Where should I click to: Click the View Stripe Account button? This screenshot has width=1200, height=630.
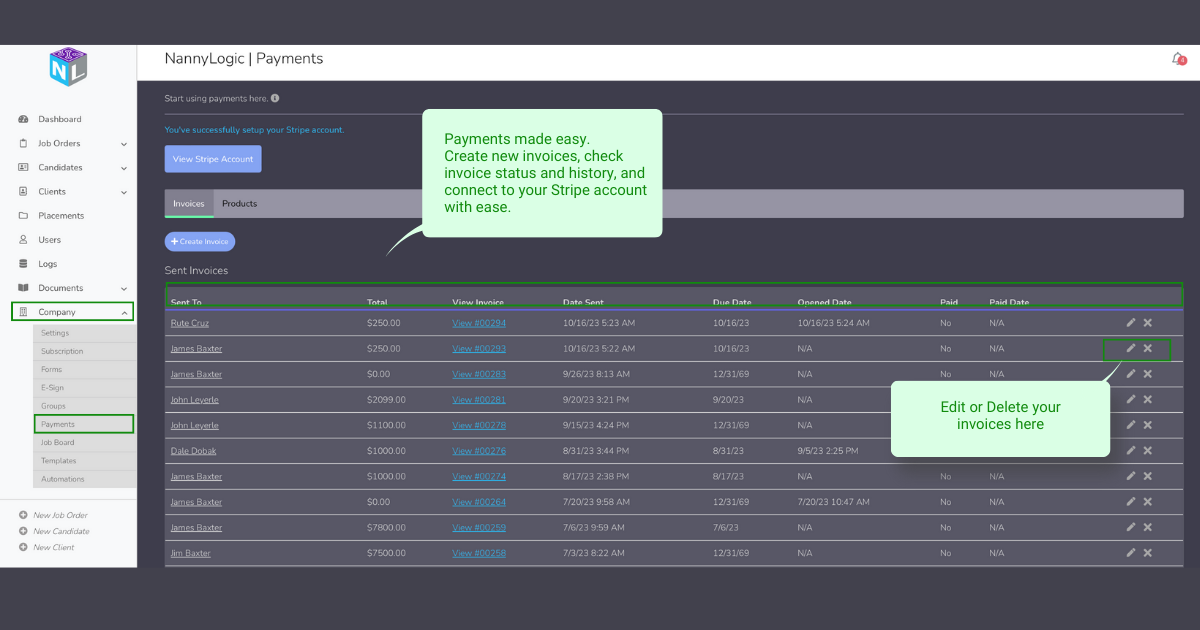[212, 159]
